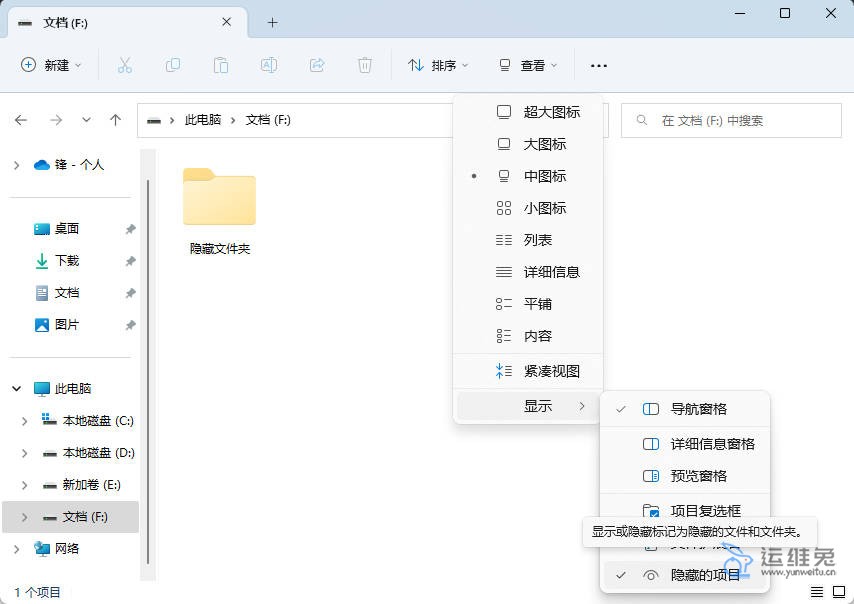Open the 排序 dropdown
854x604 pixels.
click(x=438, y=65)
